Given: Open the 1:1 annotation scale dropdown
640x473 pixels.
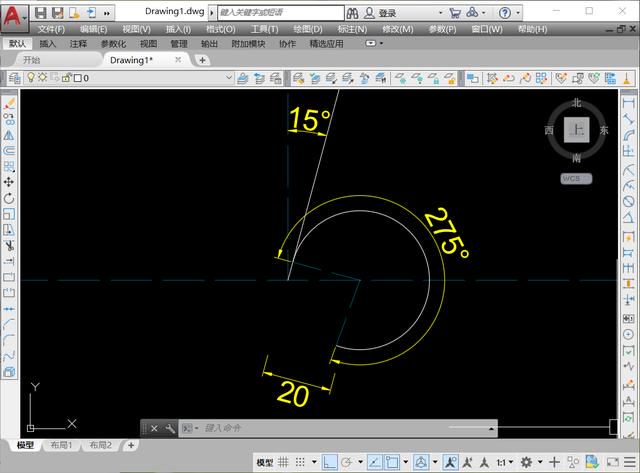Looking at the screenshot, I should tap(504, 462).
